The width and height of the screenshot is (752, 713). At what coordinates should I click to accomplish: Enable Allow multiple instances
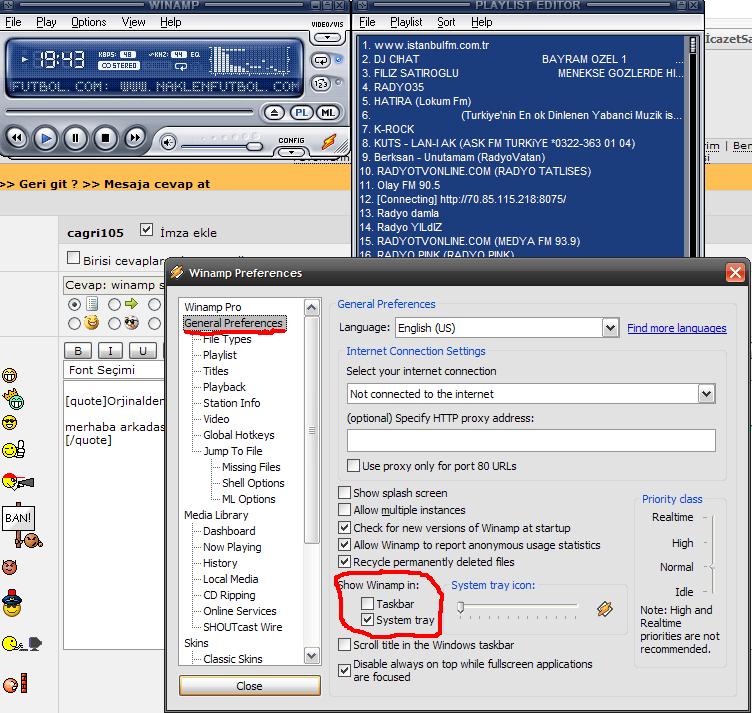pyautogui.click(x=344, y=510)
